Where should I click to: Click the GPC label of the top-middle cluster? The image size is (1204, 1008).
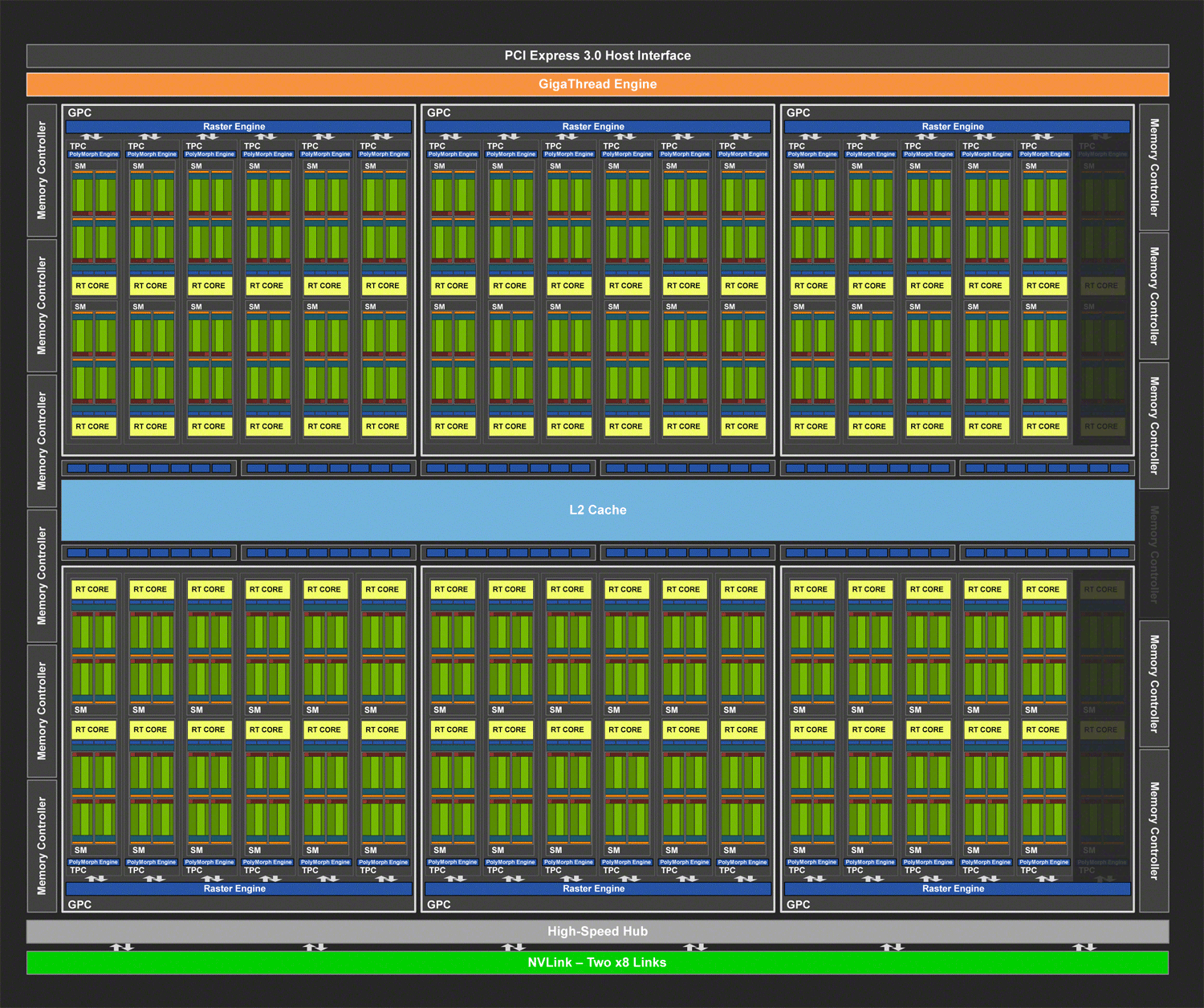(439, 112)
